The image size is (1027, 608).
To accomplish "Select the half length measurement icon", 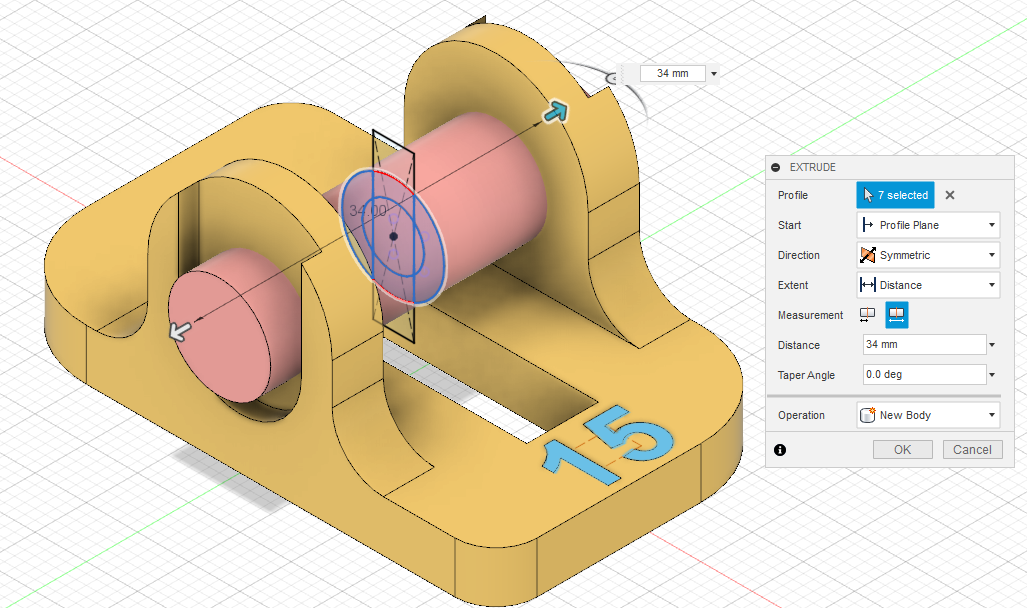I will 867,315.
